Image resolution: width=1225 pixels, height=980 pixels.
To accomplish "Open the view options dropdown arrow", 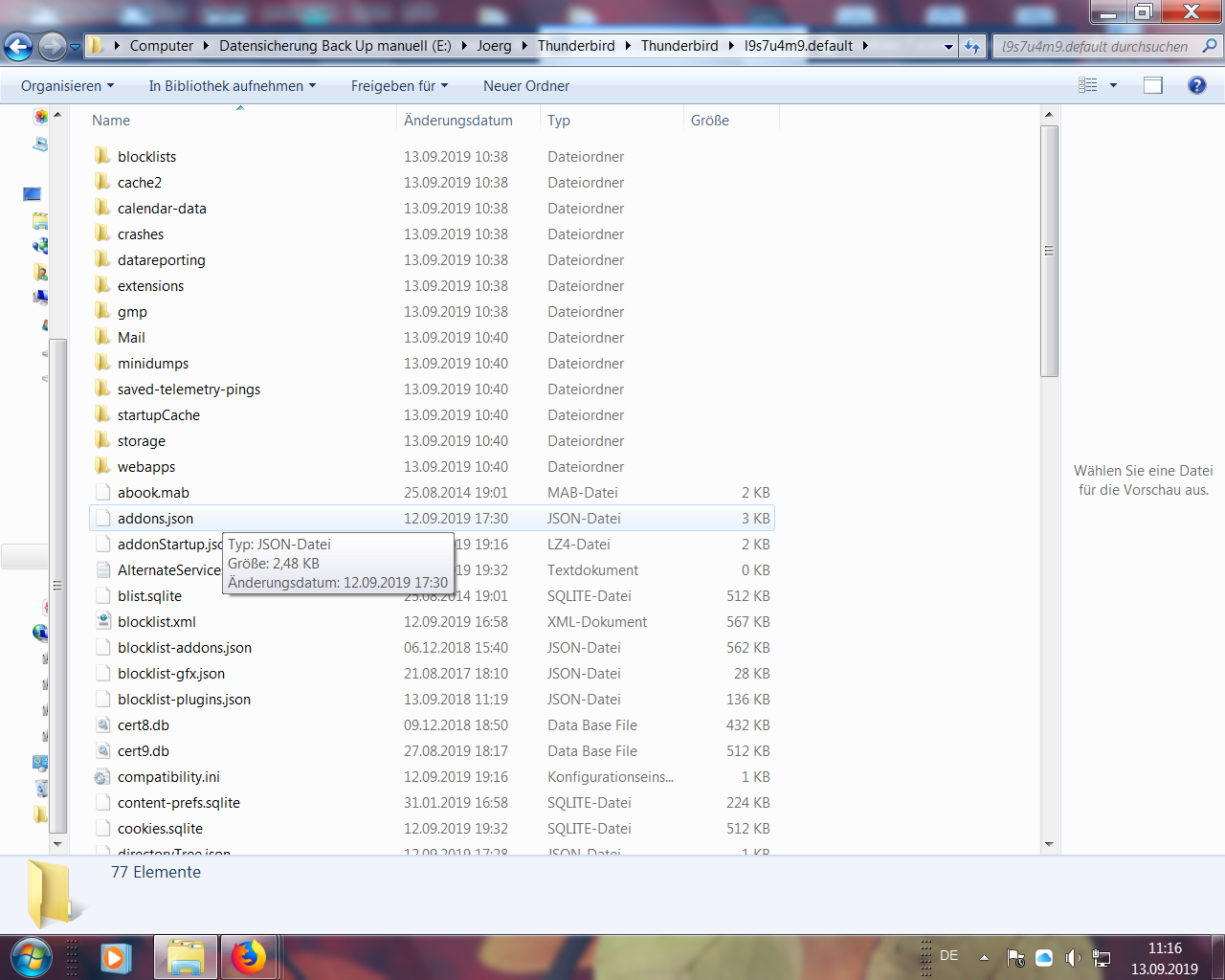I will (1113, 85).
